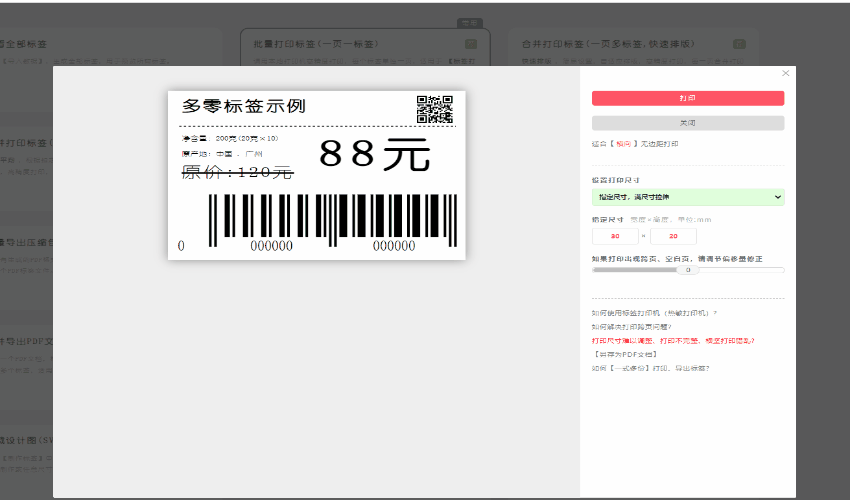Click the offset correction slider handle

688,270
